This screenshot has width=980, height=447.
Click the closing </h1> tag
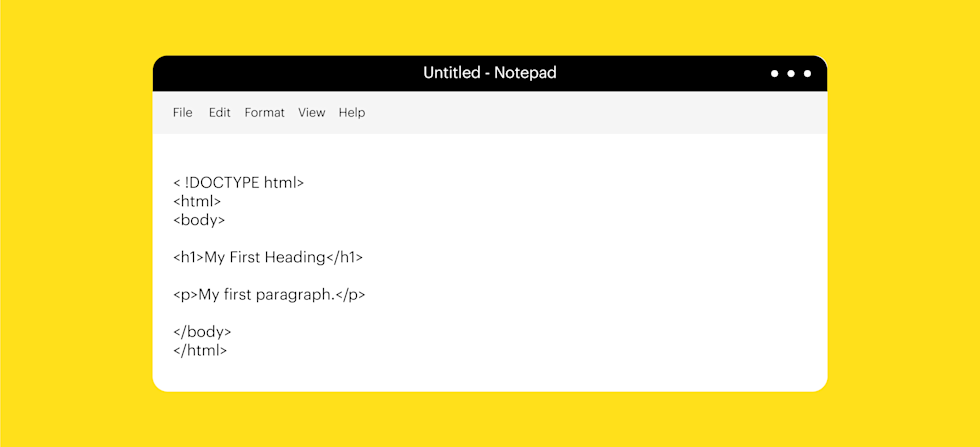click(x=345, y=258)
